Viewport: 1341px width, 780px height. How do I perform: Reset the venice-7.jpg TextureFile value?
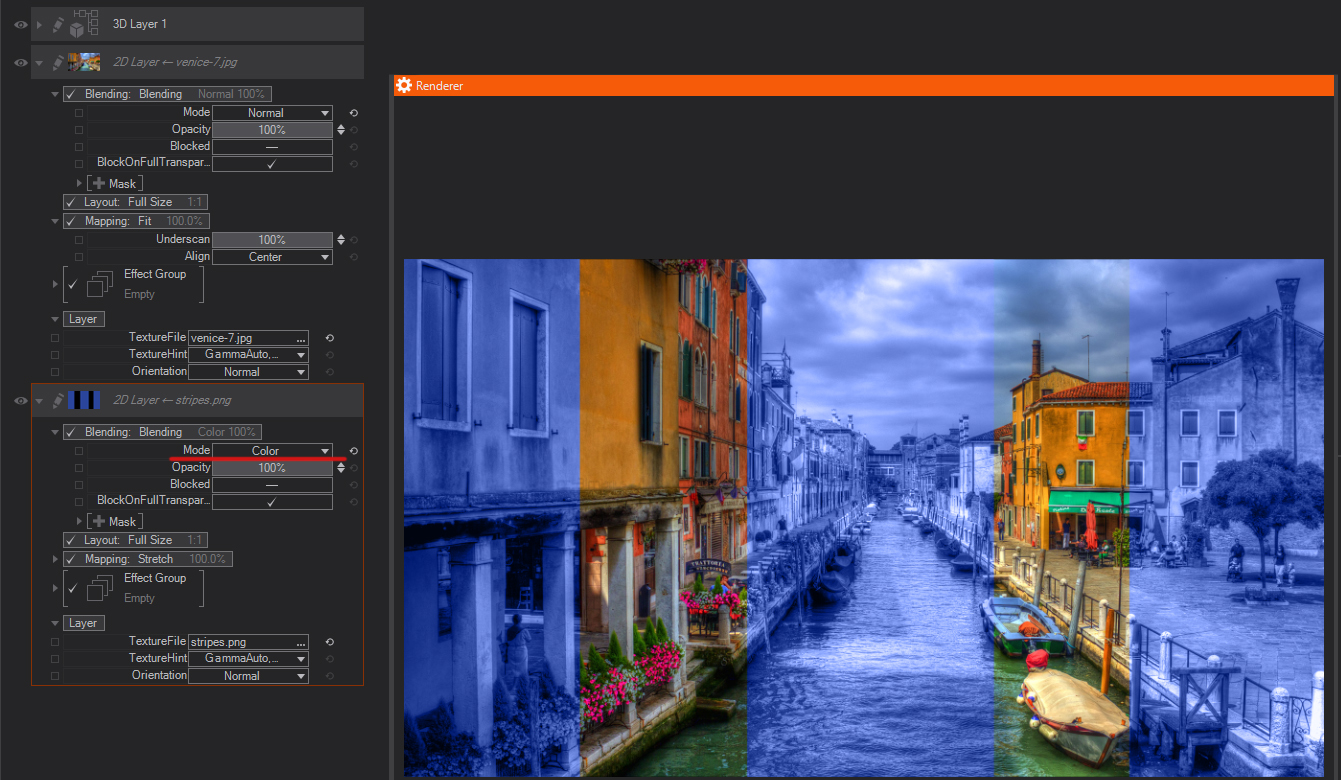click(x=329, y=338)
